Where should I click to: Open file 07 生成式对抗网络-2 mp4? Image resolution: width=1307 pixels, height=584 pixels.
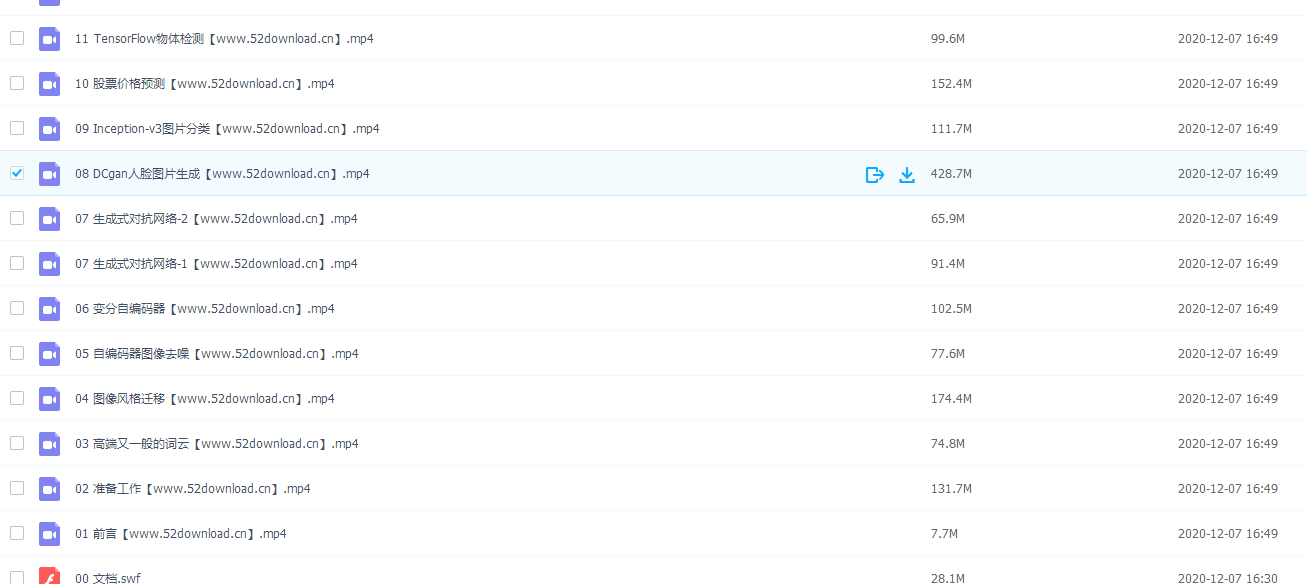pyautogui.click(x=216, y=219)
